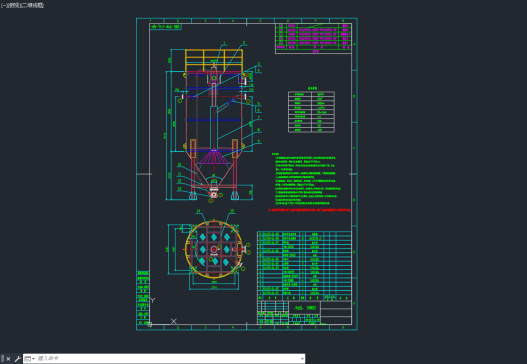This screenshot has width=527, height=364.
Task: Select the UCS origin icon in the drawing
Action: 150,324
